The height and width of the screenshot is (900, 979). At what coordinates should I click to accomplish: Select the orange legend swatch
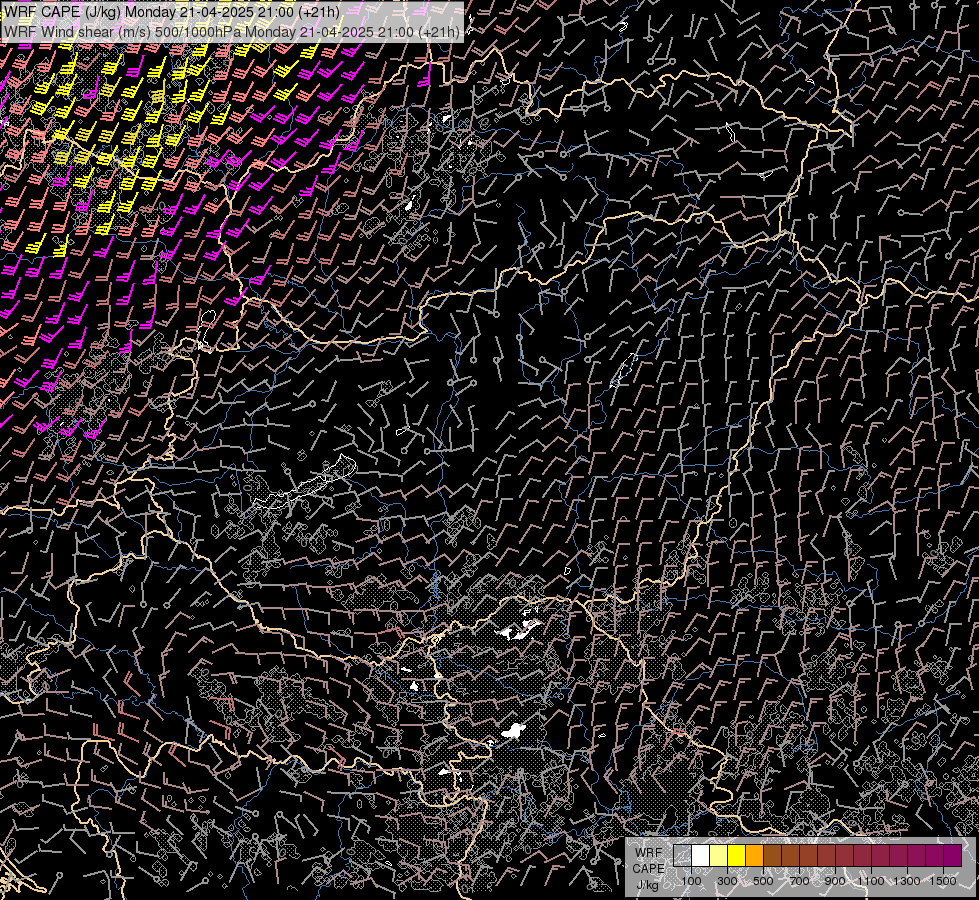pos(754,856)
